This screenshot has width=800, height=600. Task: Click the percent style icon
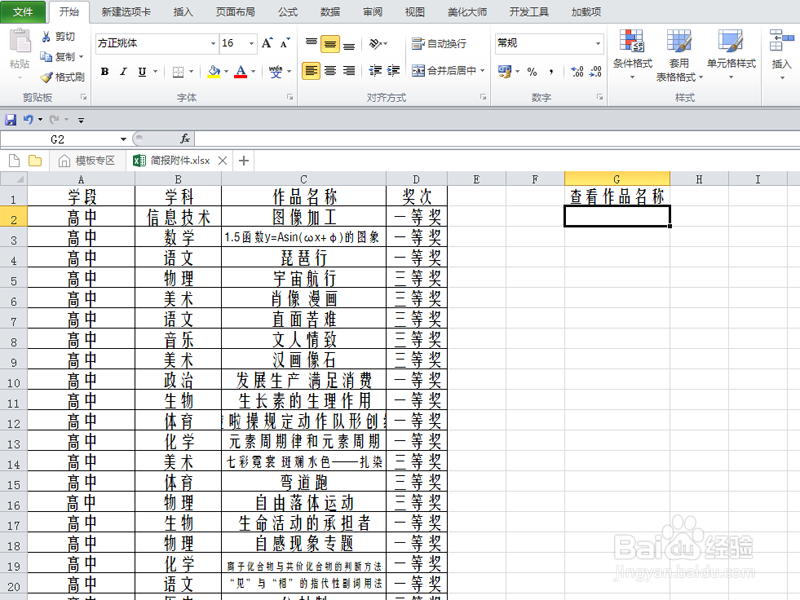click(532, 72)
